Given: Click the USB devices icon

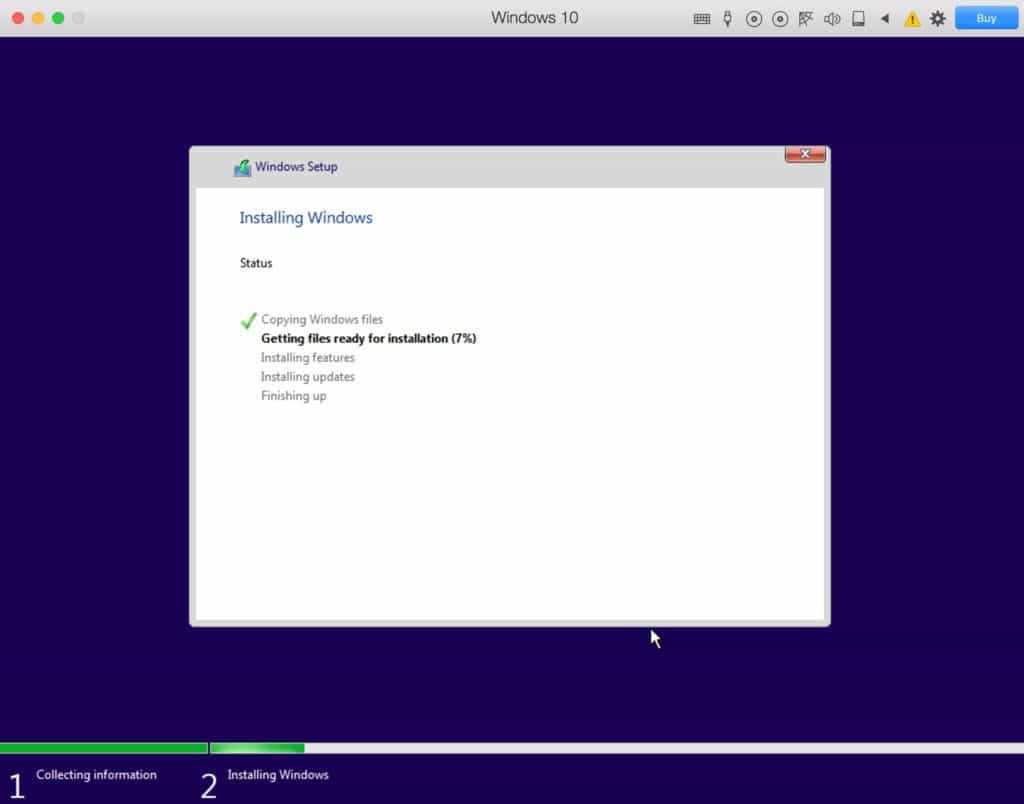Looking at the screenshot, I should pyautogui.click(x=728, y=18).
